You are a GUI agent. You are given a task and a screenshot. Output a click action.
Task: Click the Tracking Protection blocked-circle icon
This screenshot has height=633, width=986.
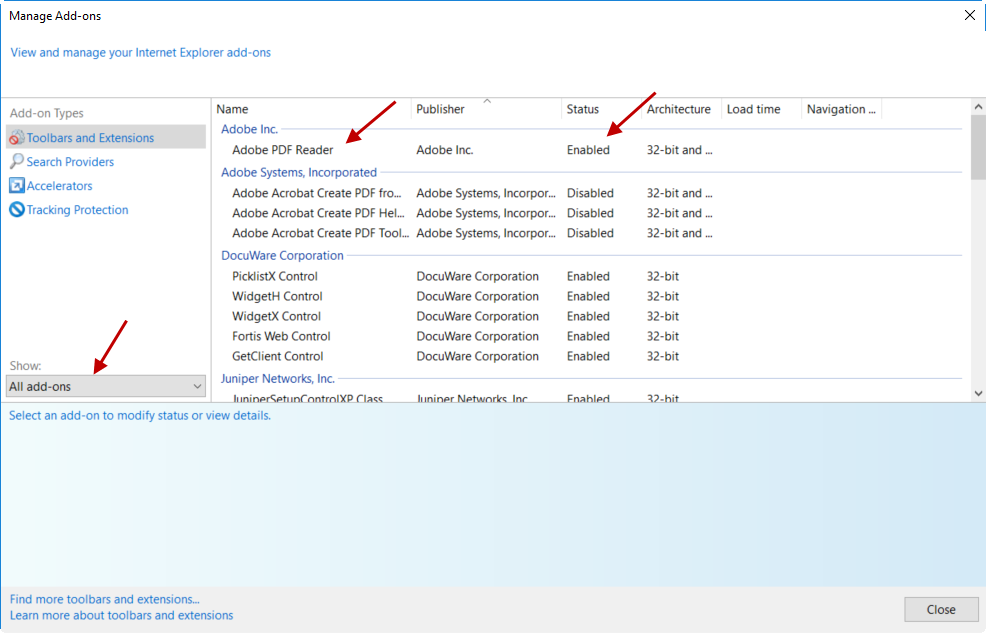(17, 209)
